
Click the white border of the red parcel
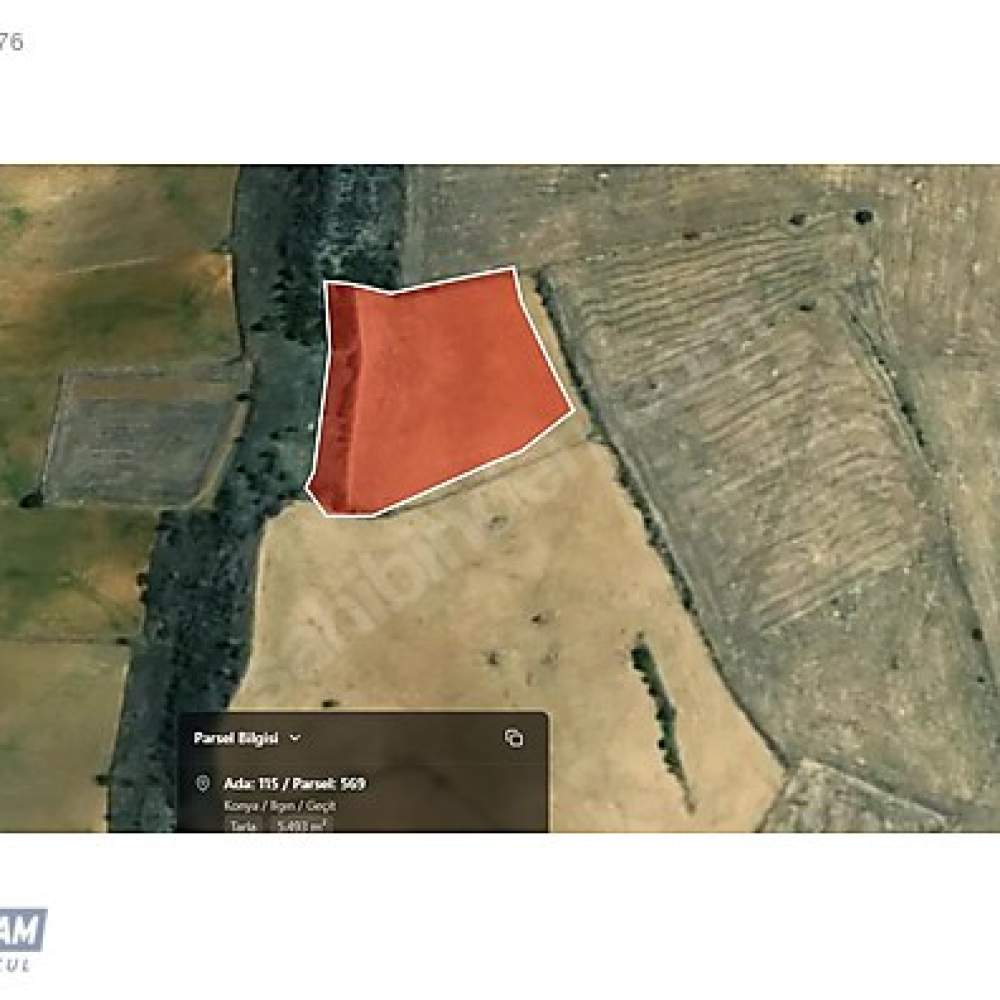coord(544,345)
